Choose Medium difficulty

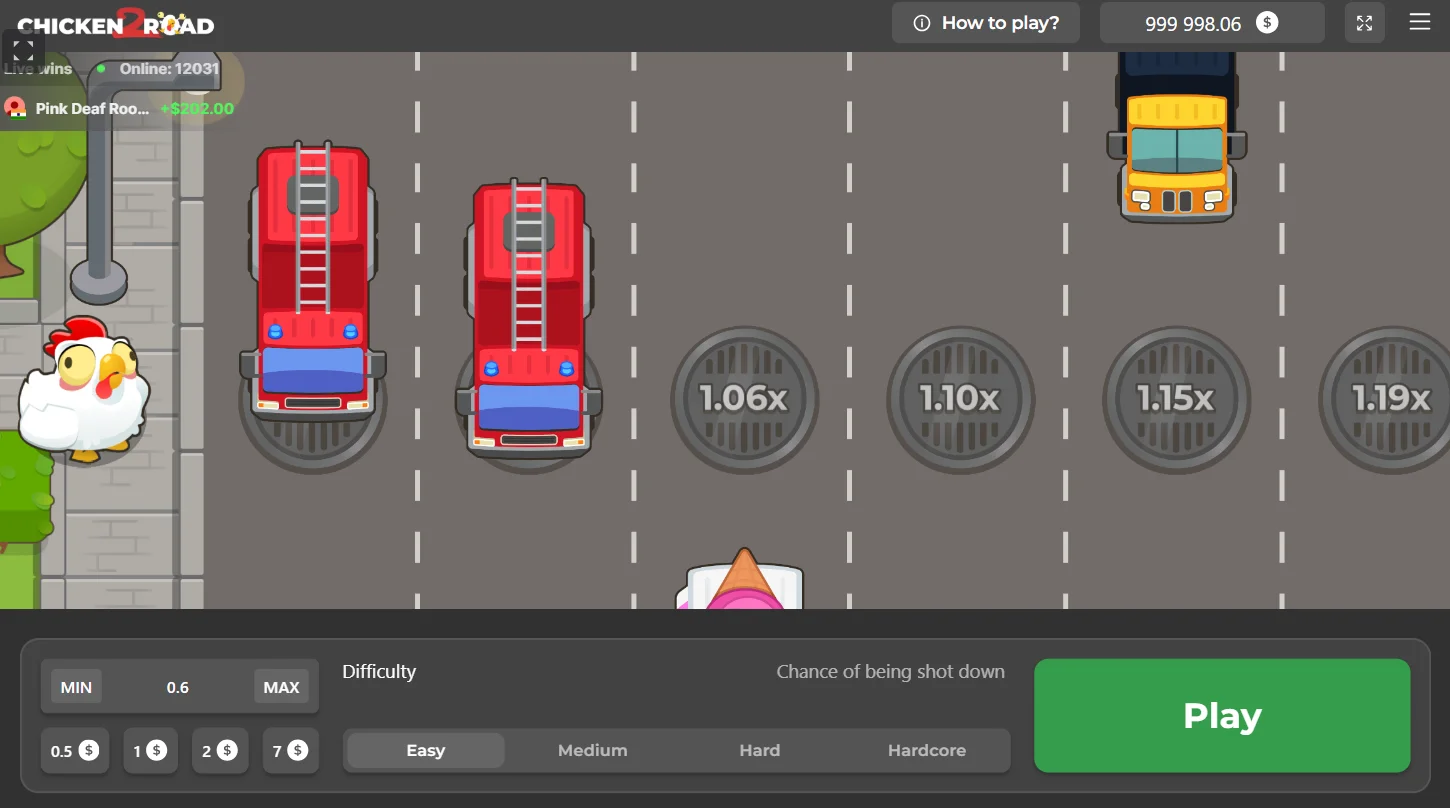click(593, 750)
